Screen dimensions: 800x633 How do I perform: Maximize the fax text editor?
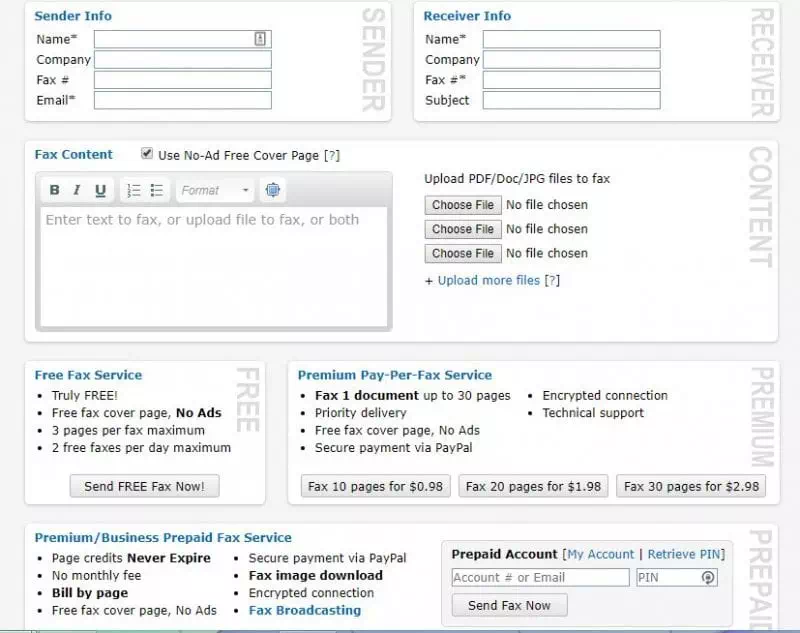coord(273,190)
